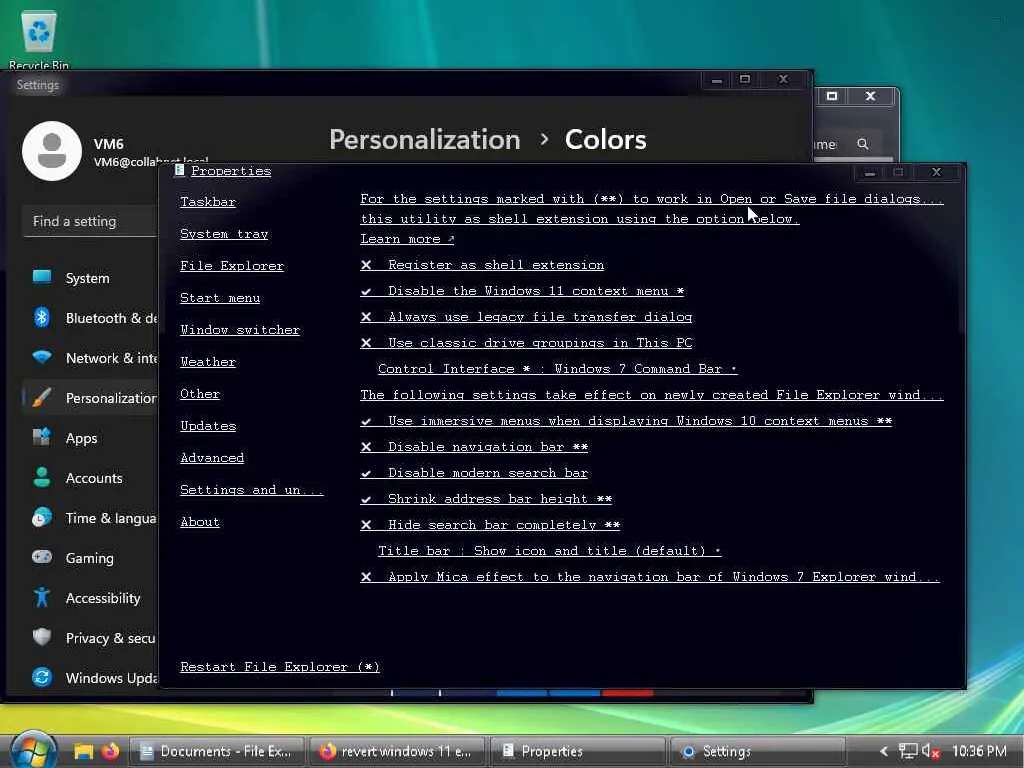This screenshot has height=768, width=1024.
Task: Click the Learn more link
Action: (407, 239)
